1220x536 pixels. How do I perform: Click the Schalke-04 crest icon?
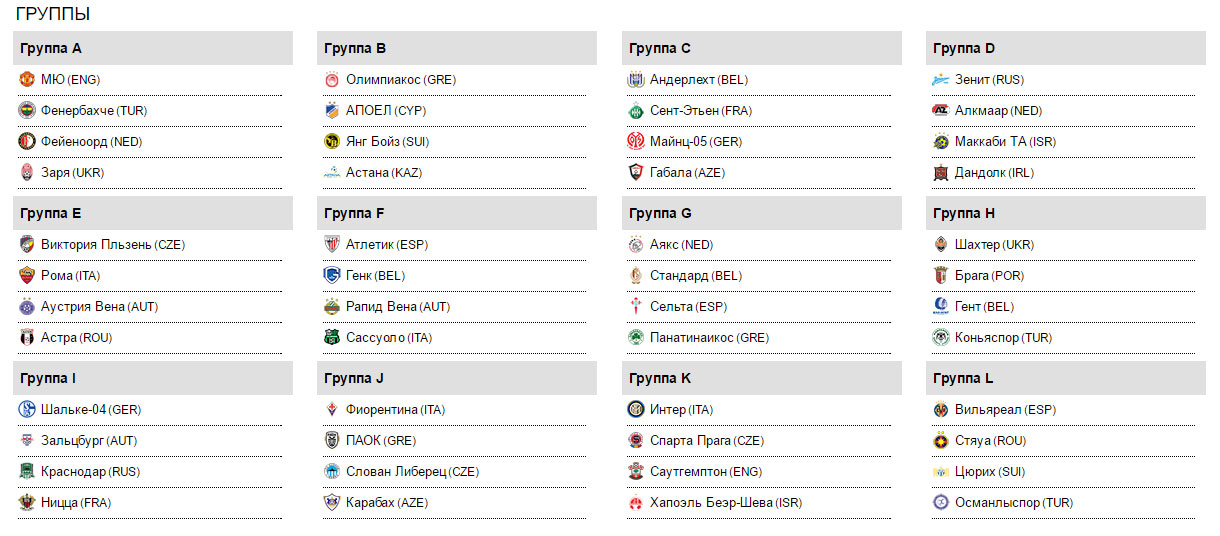coord(27,410)
